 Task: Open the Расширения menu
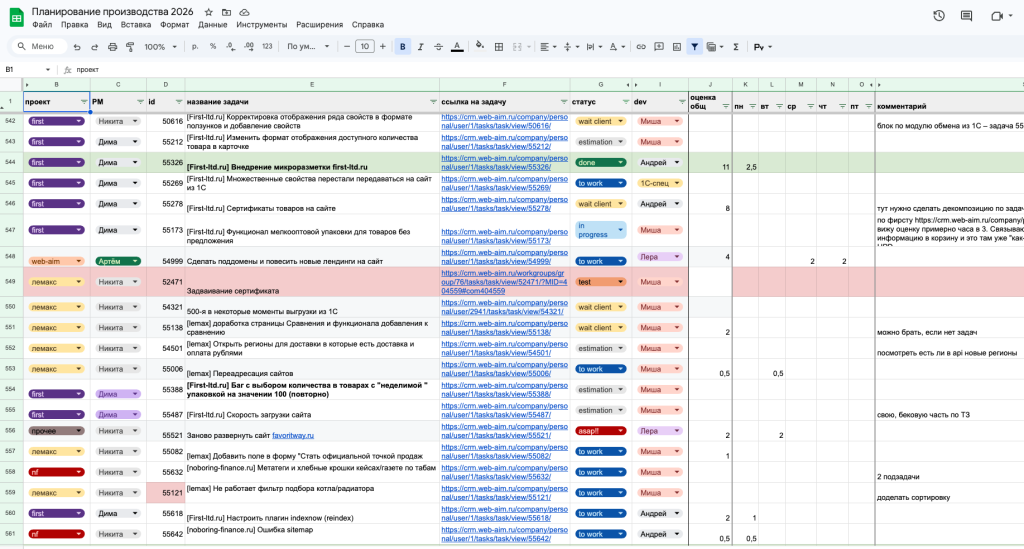319,25
